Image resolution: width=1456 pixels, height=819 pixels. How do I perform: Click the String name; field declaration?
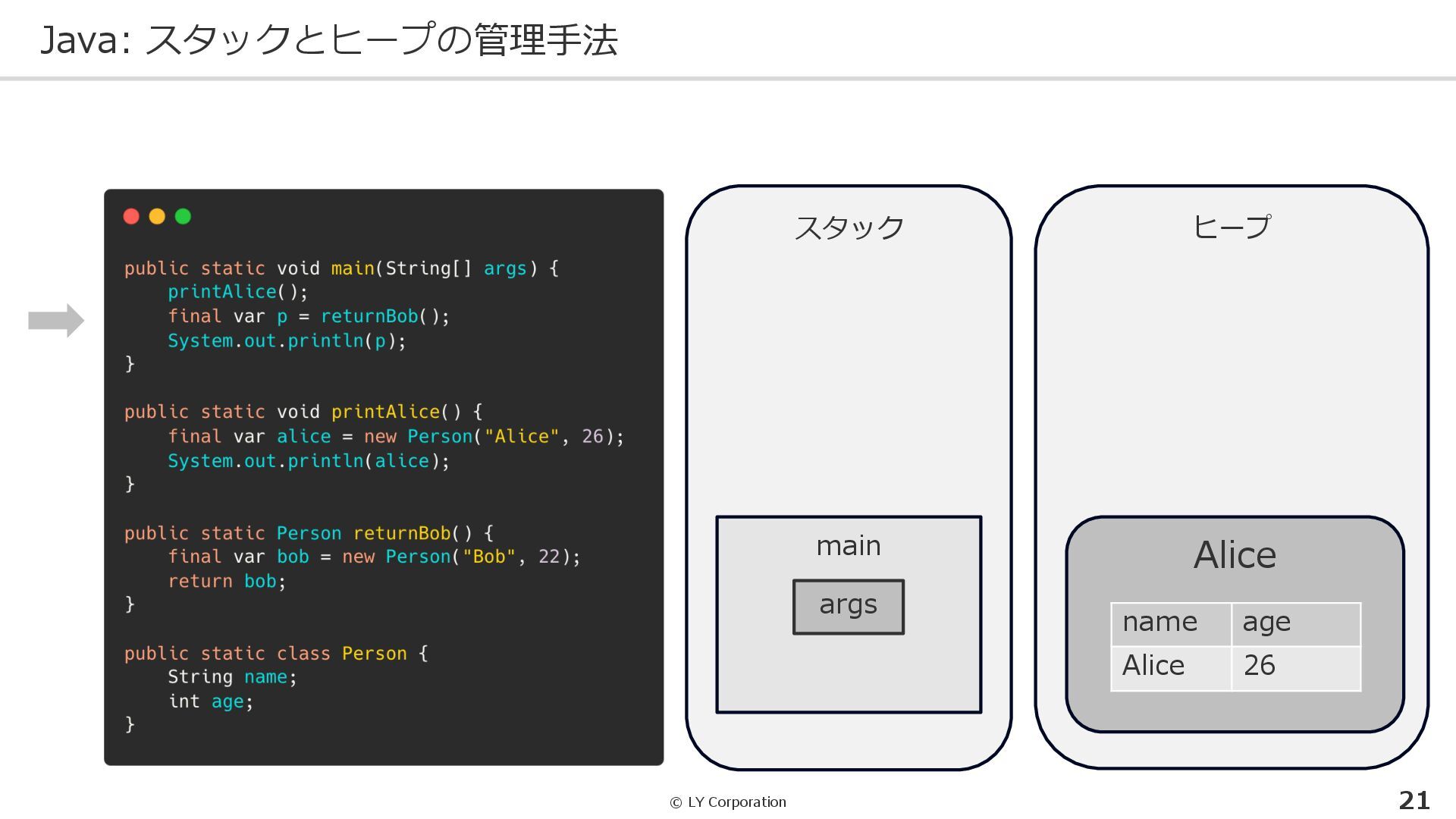pyautogui.click(x=231, y=677)
